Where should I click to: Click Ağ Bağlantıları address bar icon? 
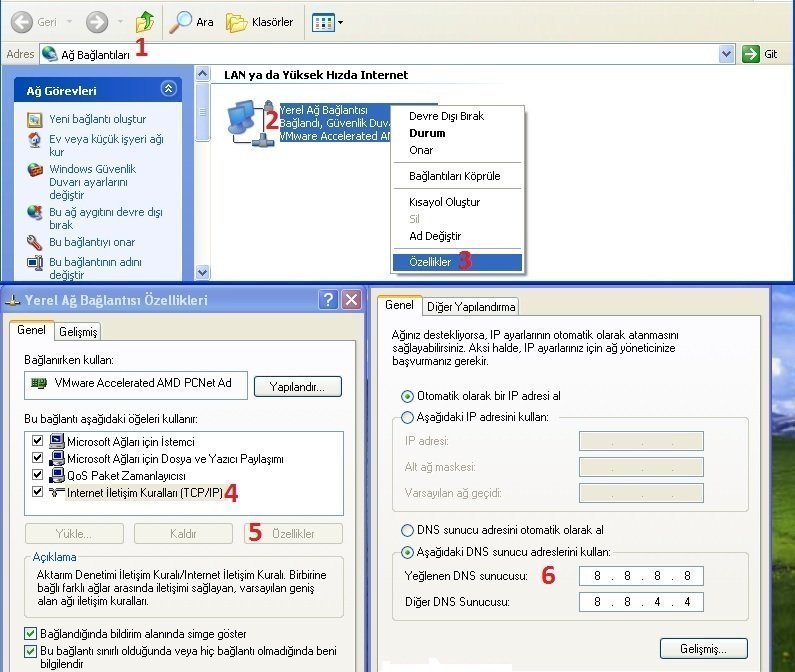(49, 54)
